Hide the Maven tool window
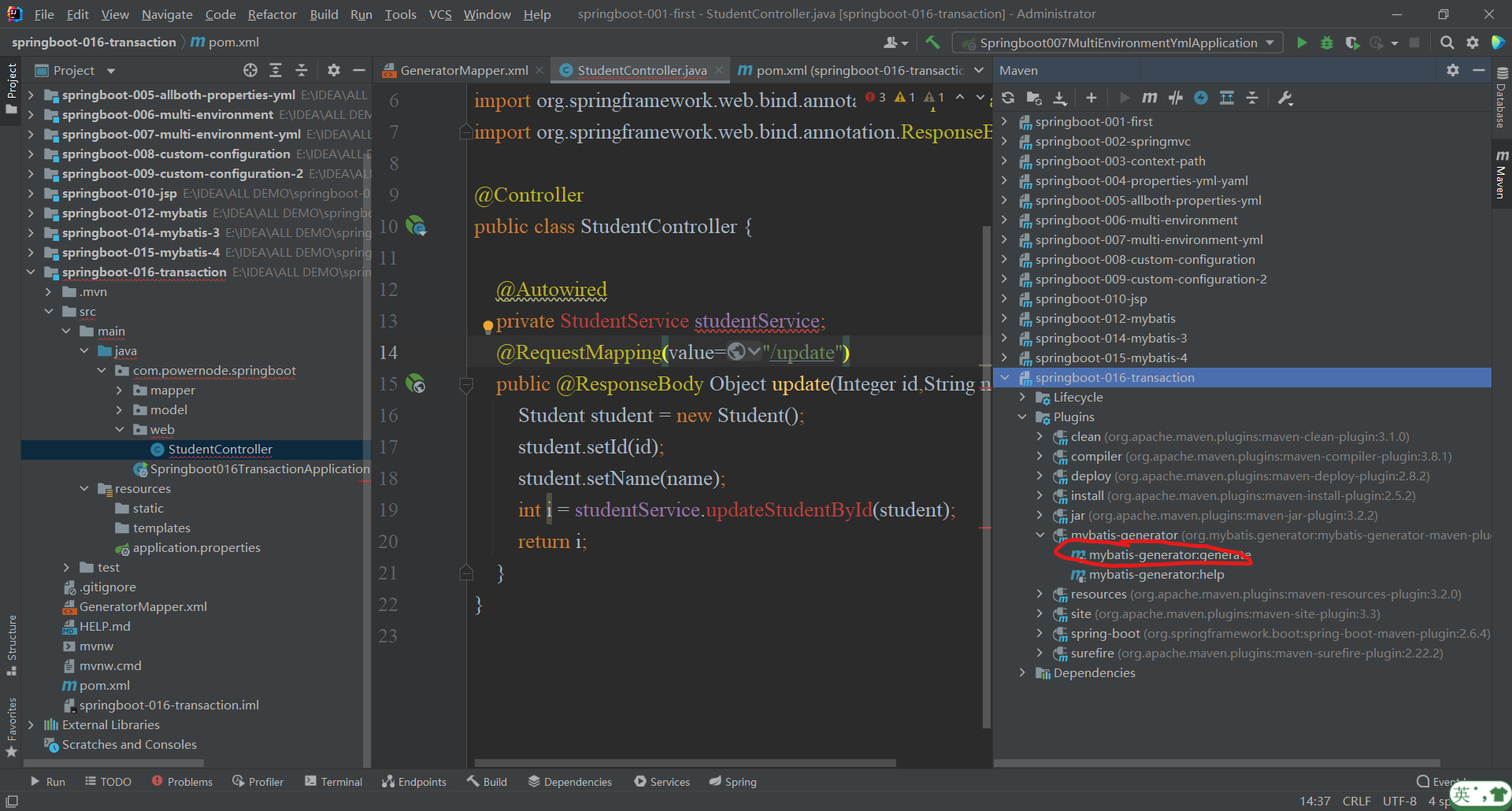 click(1479, 70)
